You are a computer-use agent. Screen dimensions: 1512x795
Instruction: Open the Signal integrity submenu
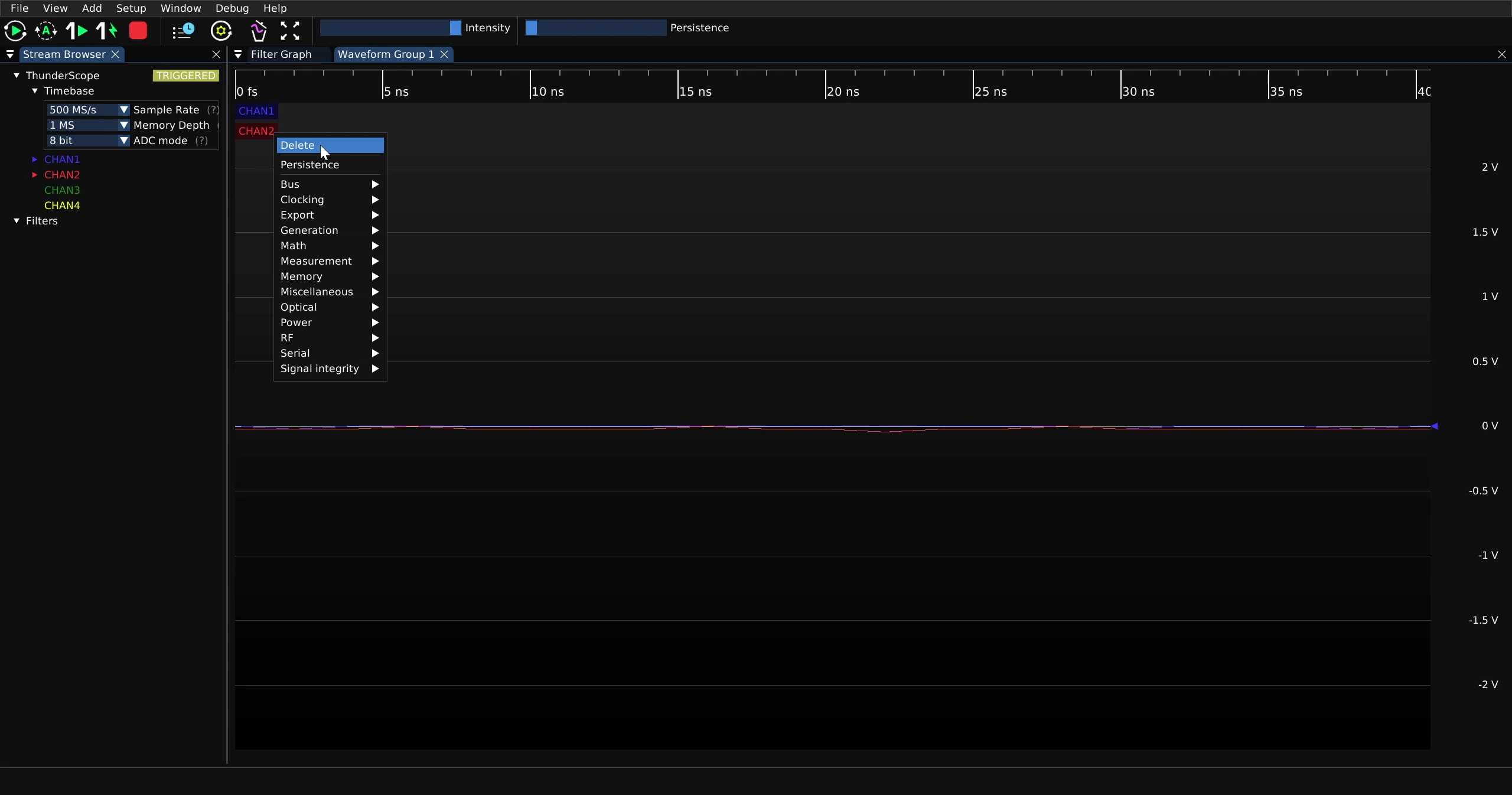(x=330, y=369)
